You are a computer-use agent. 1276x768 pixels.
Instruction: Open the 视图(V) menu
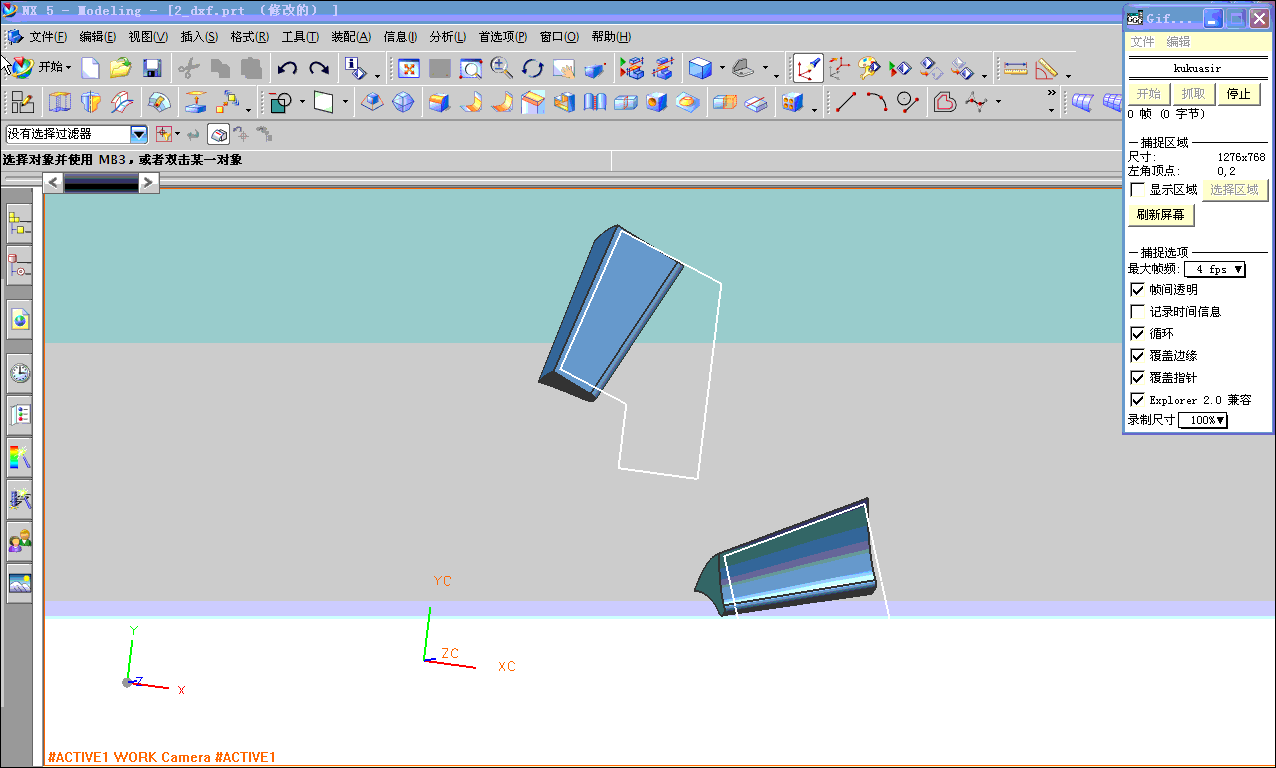coord(148,37)
